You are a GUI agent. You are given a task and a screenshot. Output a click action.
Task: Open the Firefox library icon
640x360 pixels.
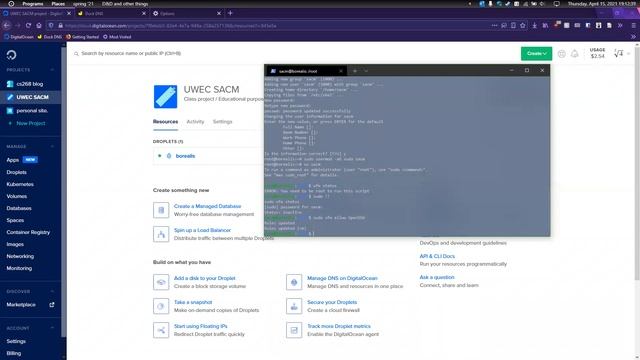pos(545,25)
